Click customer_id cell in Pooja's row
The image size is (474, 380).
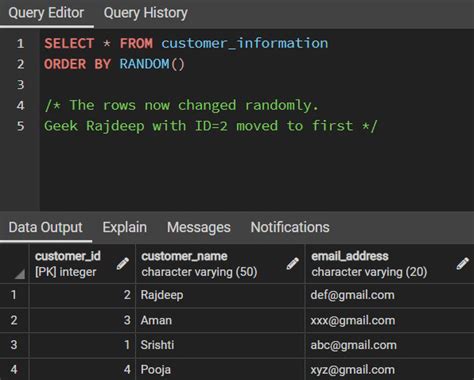pyautogui.click(x=82, y=369)
